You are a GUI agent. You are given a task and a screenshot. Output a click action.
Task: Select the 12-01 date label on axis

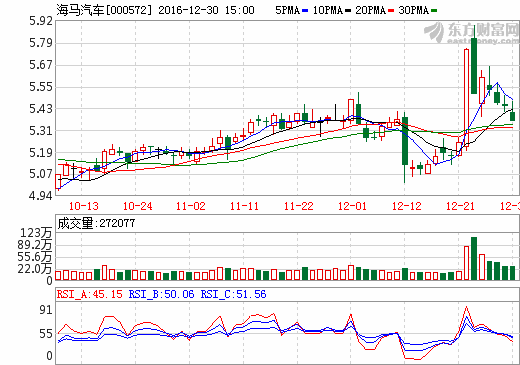[352, 206]
